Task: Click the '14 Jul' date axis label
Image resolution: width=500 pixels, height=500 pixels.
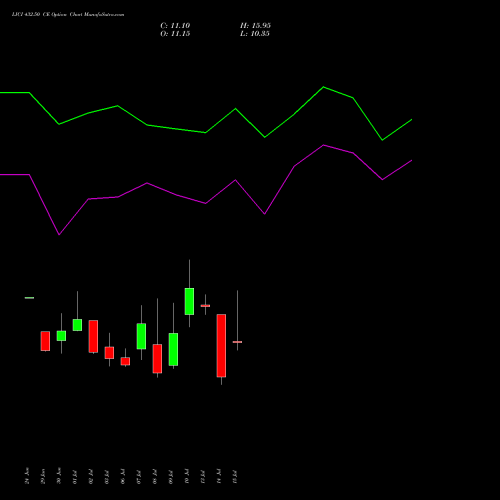Action: [219, 476]
